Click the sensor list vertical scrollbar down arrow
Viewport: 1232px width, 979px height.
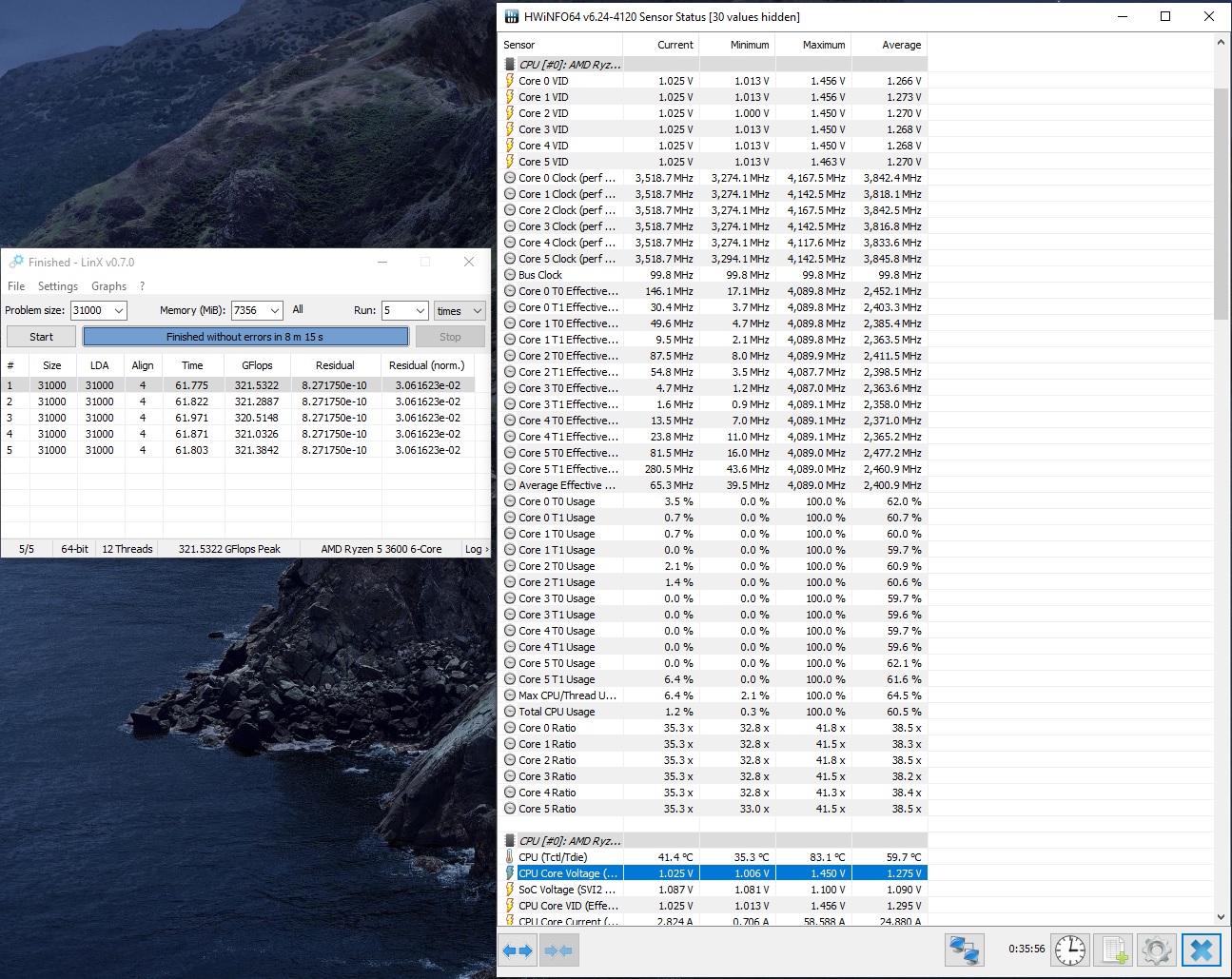[1222, 917]
